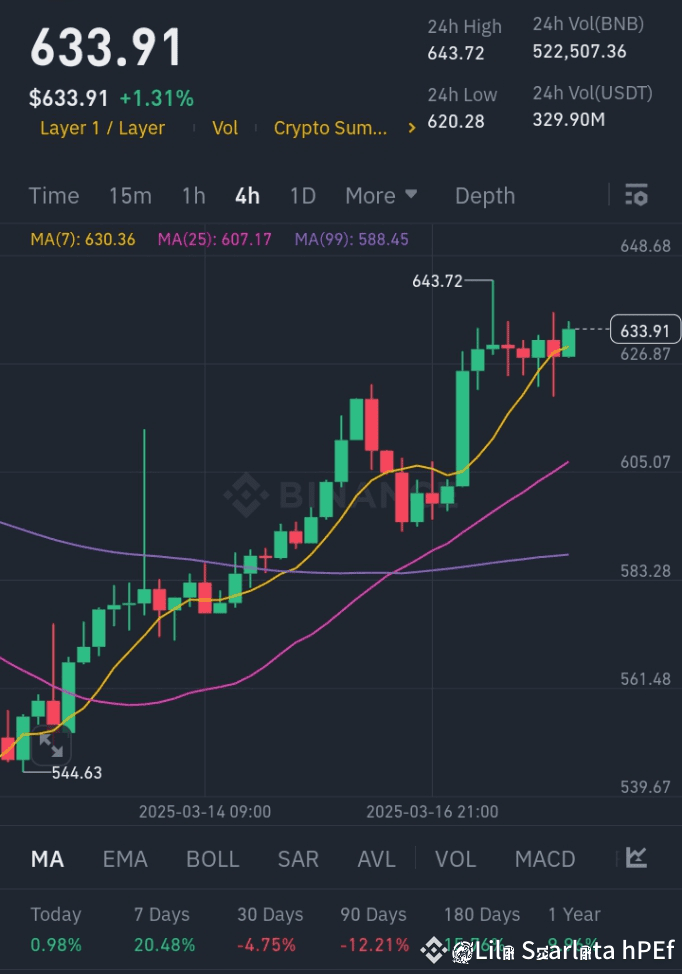Tap the fullscreen expand chart icon

pos(50,745)
